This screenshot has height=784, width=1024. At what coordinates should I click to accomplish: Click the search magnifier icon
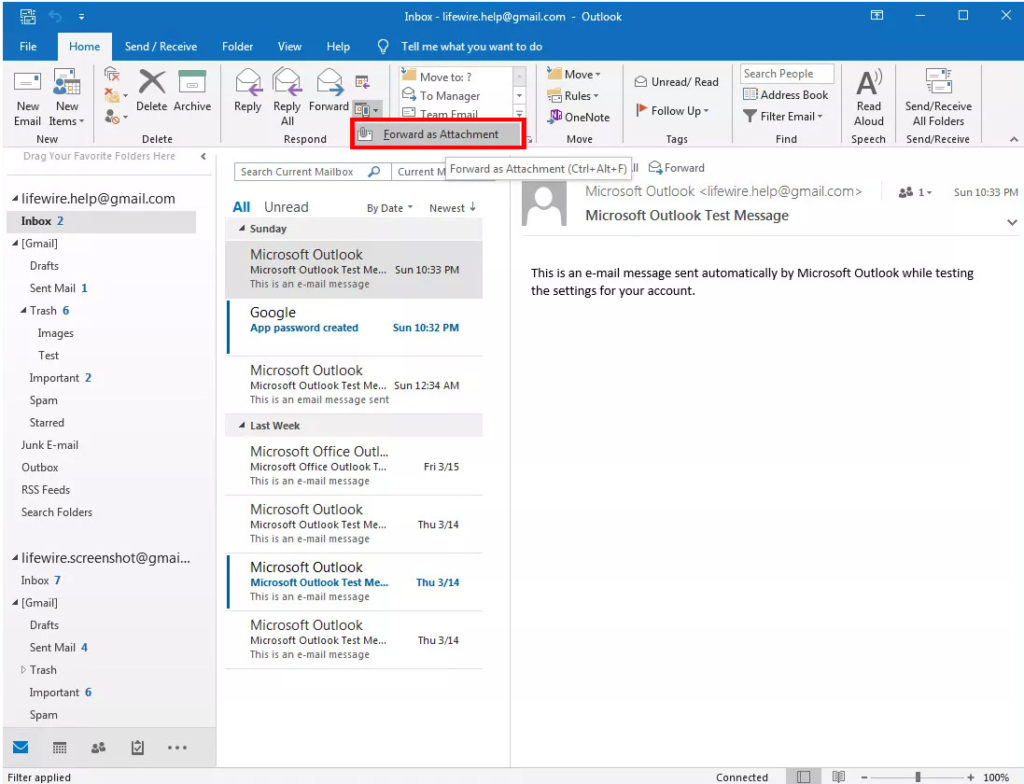pyautogui.click(x=374, y=171)
